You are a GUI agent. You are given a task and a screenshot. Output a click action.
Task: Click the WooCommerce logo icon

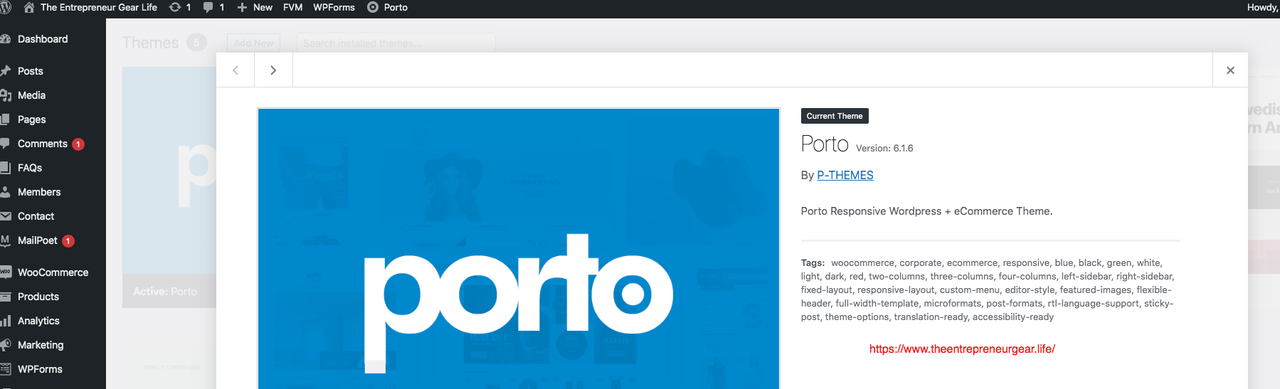(x=6, y=272)
